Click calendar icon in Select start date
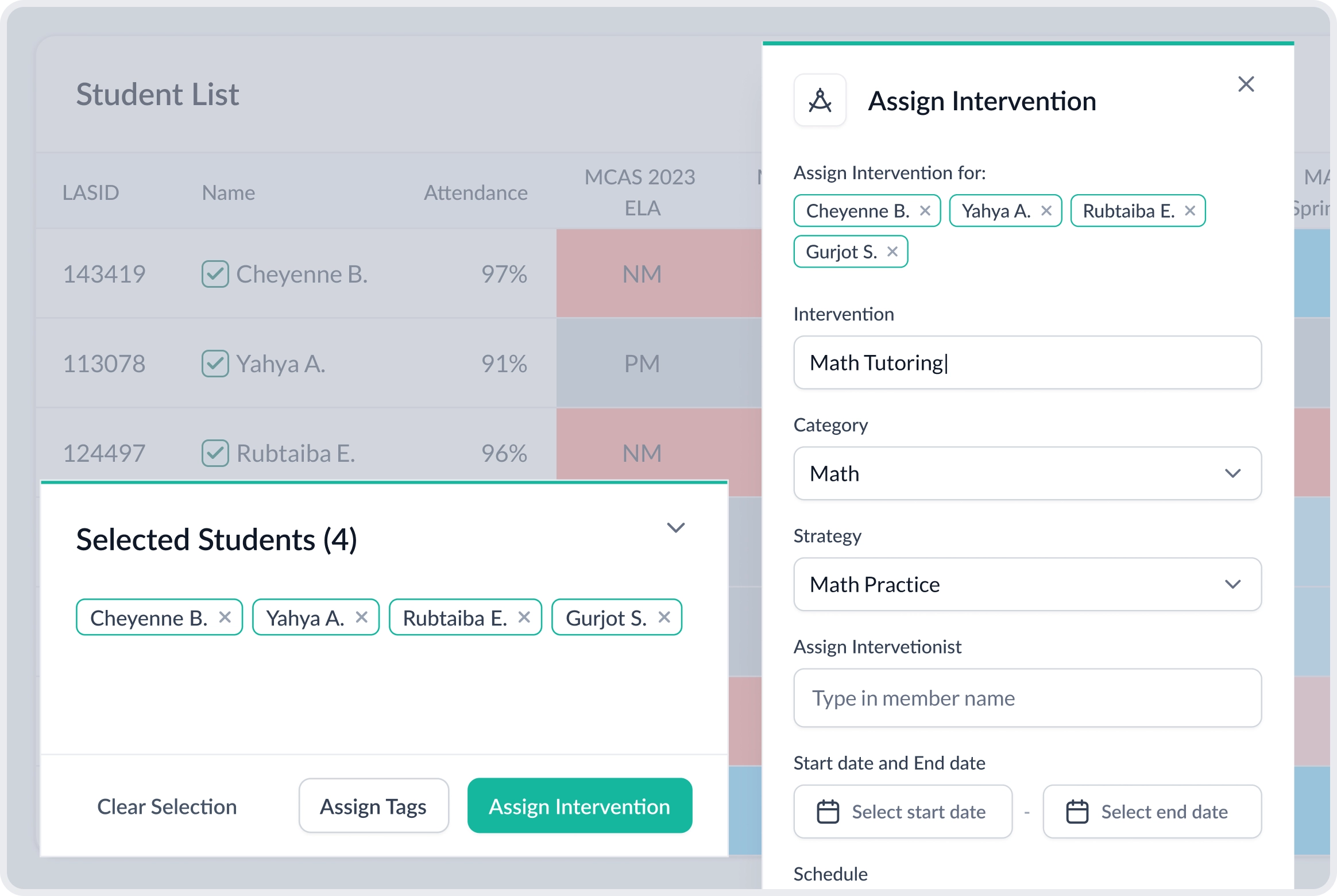This screenshot has width=1337, height=896. click(828, 812)
